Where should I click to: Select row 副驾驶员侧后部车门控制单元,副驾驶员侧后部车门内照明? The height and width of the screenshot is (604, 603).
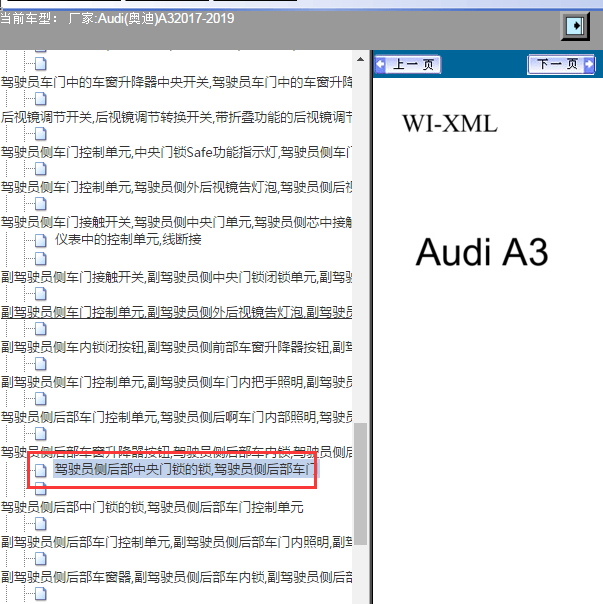pos(176,542)
